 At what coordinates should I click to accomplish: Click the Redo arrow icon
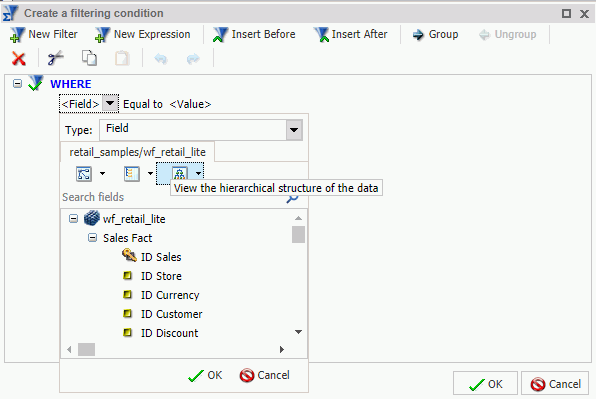(193, 59)
